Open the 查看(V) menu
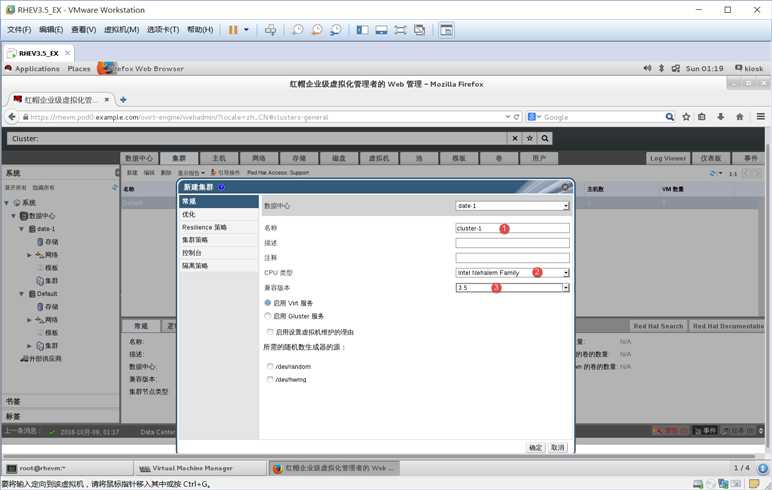Viewport: 772px width, 490px height. 84,30
